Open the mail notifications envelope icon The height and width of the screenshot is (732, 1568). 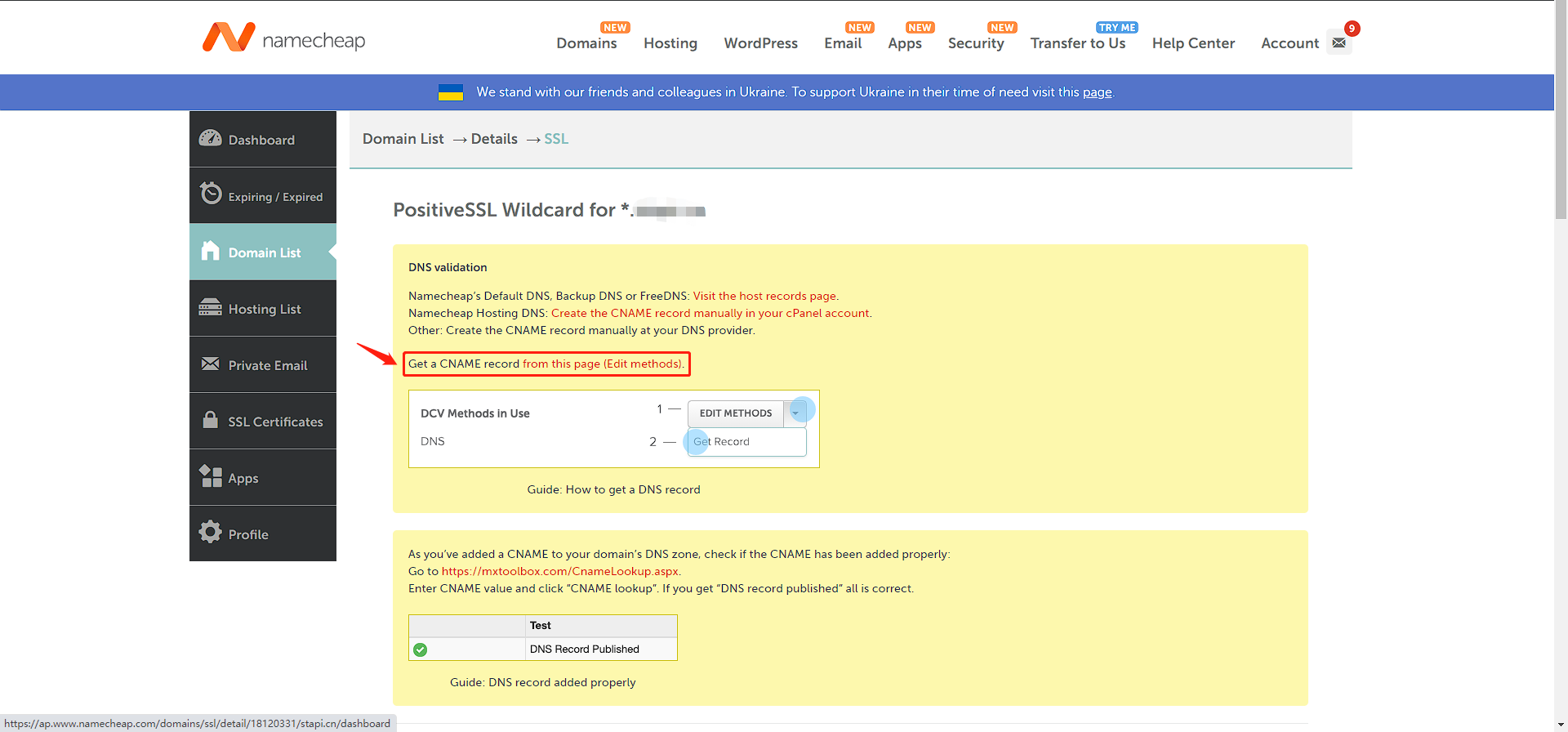(1339, 42)
